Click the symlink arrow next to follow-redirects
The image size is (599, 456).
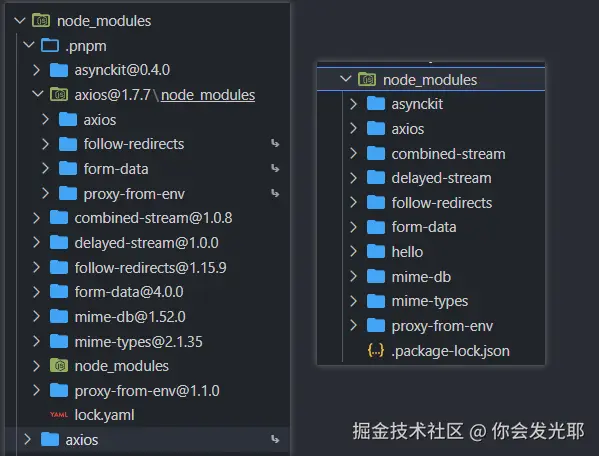click(275, 144)
